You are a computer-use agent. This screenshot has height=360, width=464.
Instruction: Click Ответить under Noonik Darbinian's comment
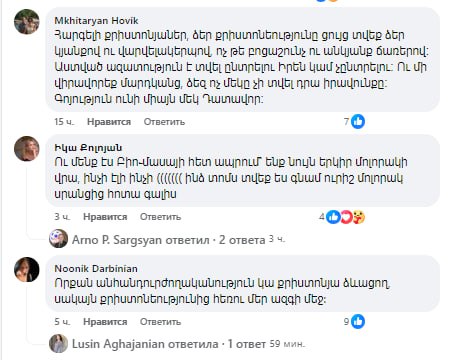pyautogui.click(x=160, y=322)
